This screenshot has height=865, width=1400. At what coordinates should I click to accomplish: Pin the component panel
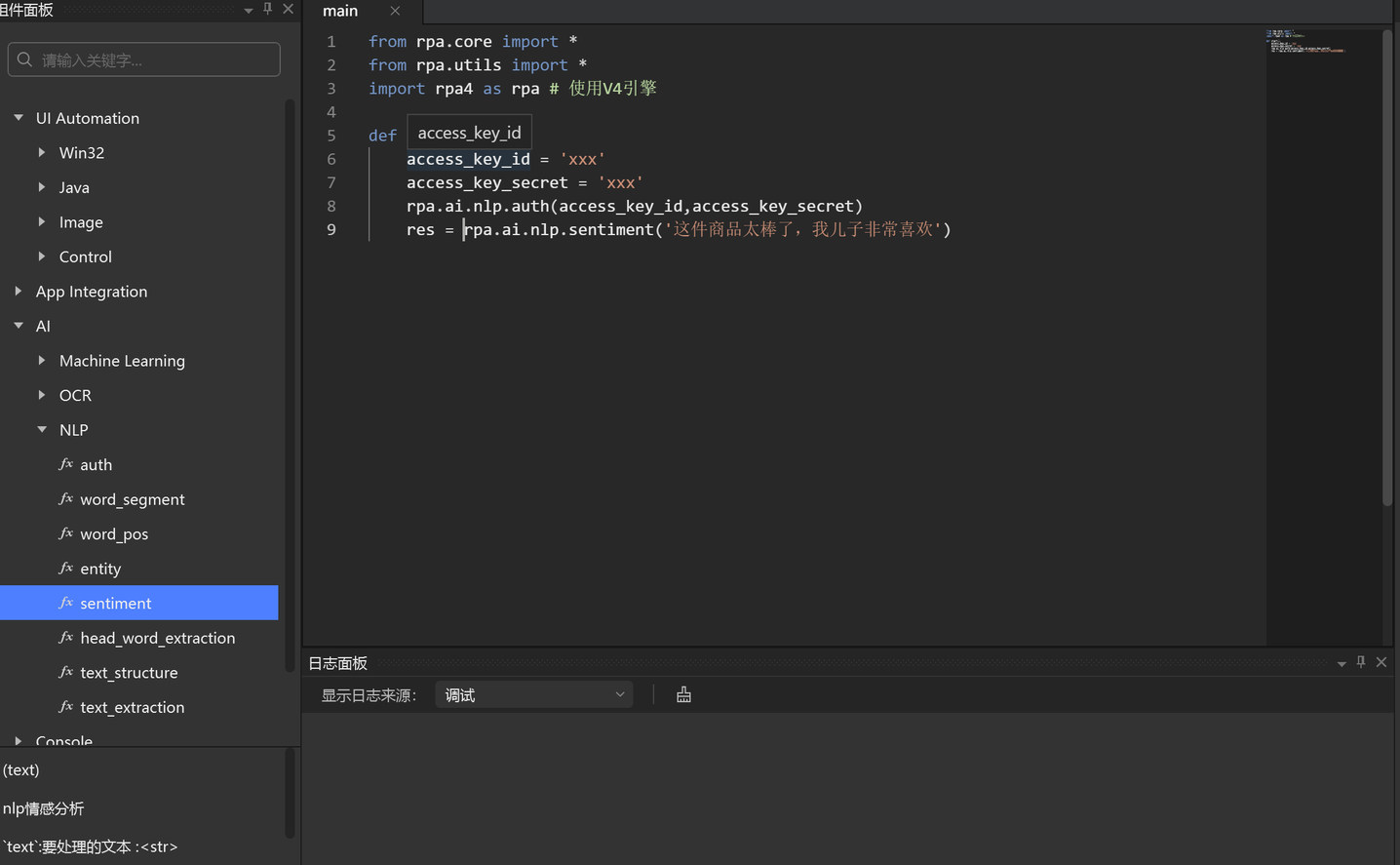(x=268, y=9)
